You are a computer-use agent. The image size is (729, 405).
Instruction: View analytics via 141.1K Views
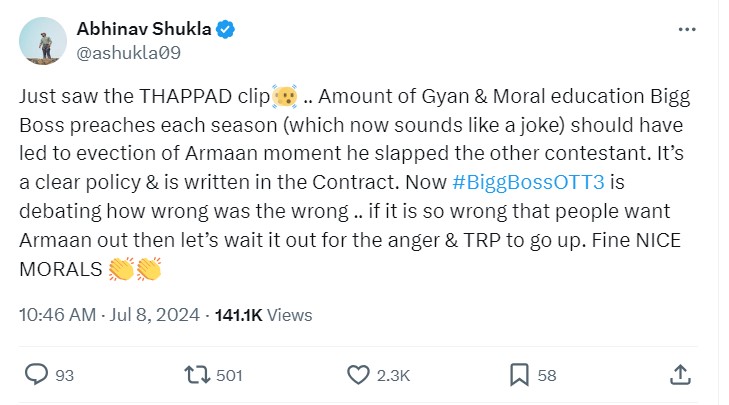(x=264, y=315)
